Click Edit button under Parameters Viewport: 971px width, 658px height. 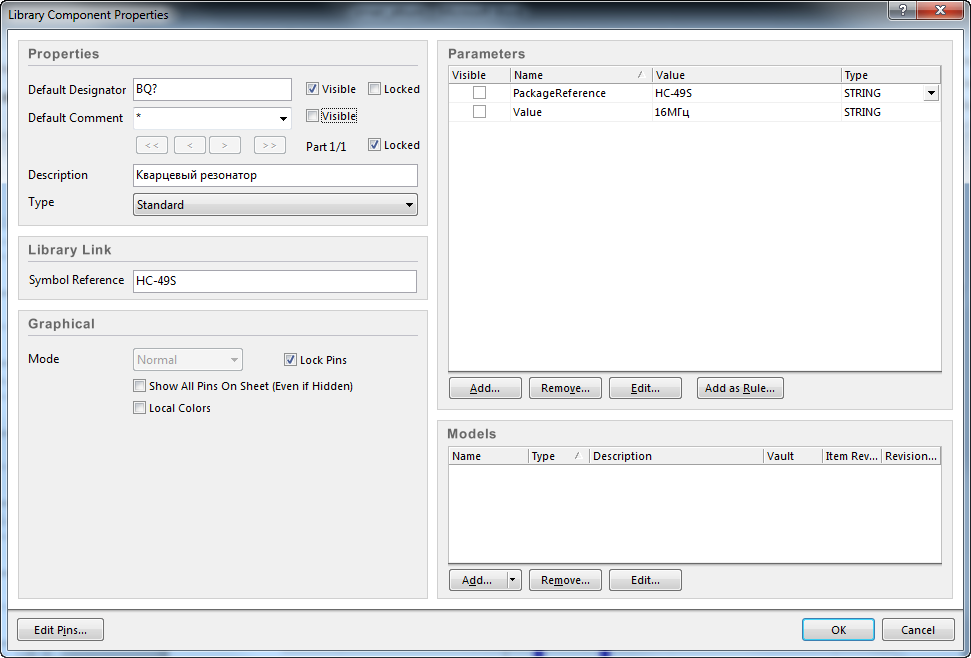click(645, 388)
